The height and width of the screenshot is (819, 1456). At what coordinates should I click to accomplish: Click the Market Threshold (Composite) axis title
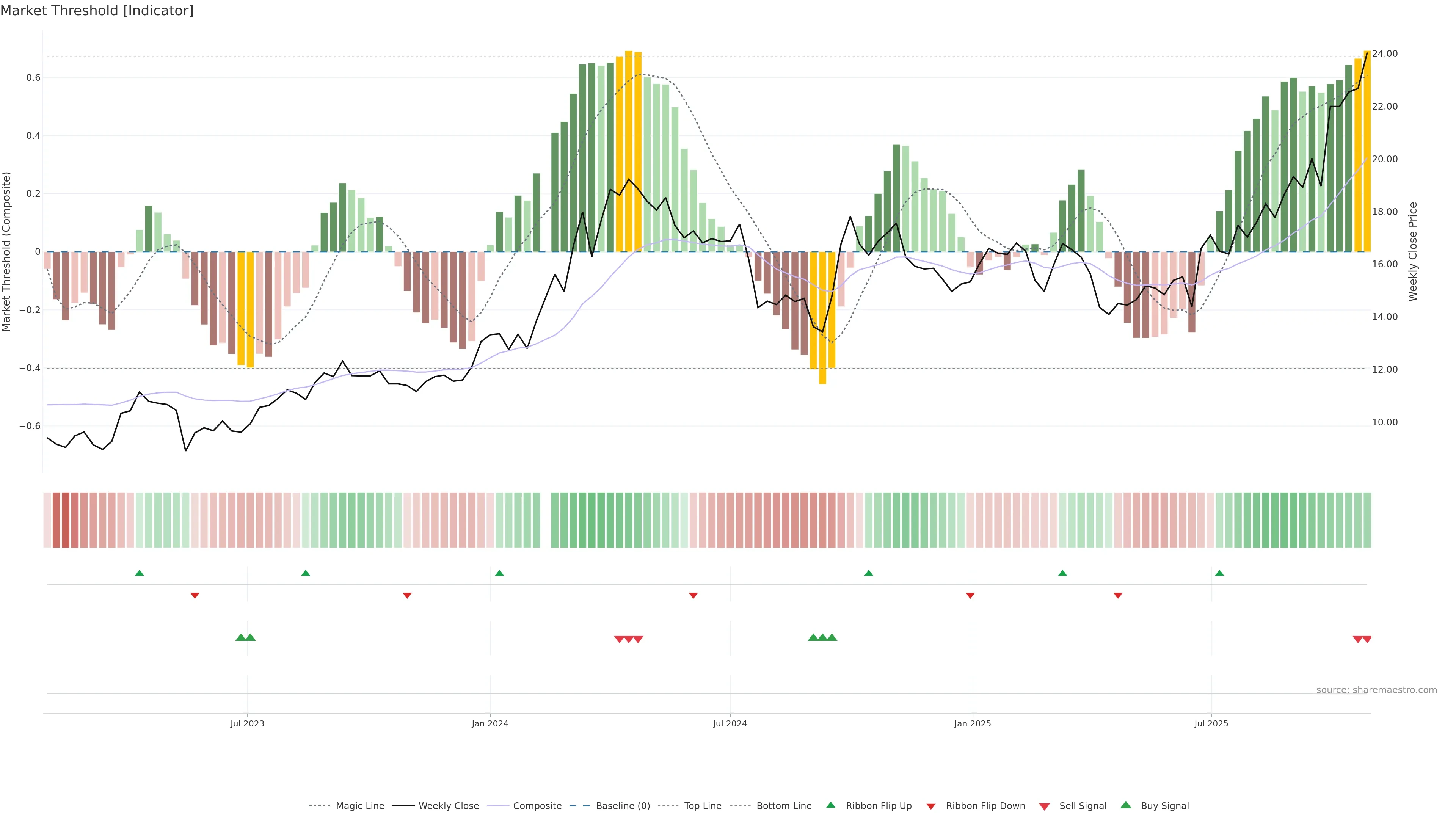[x=7, y=251]
